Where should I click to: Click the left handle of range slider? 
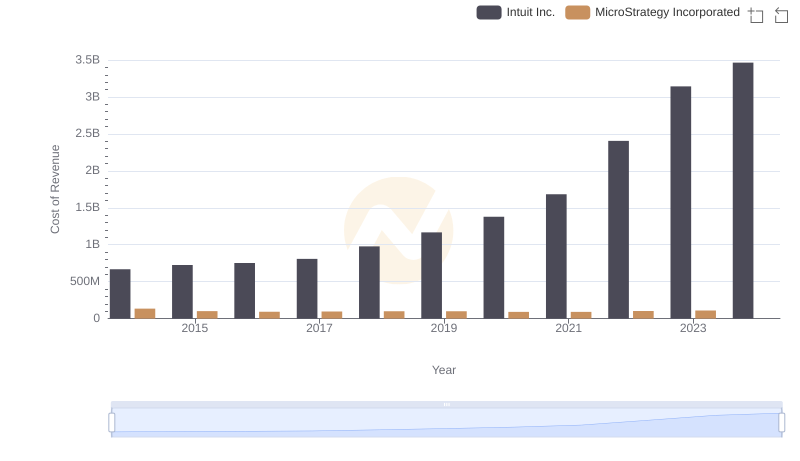(112, 423)
